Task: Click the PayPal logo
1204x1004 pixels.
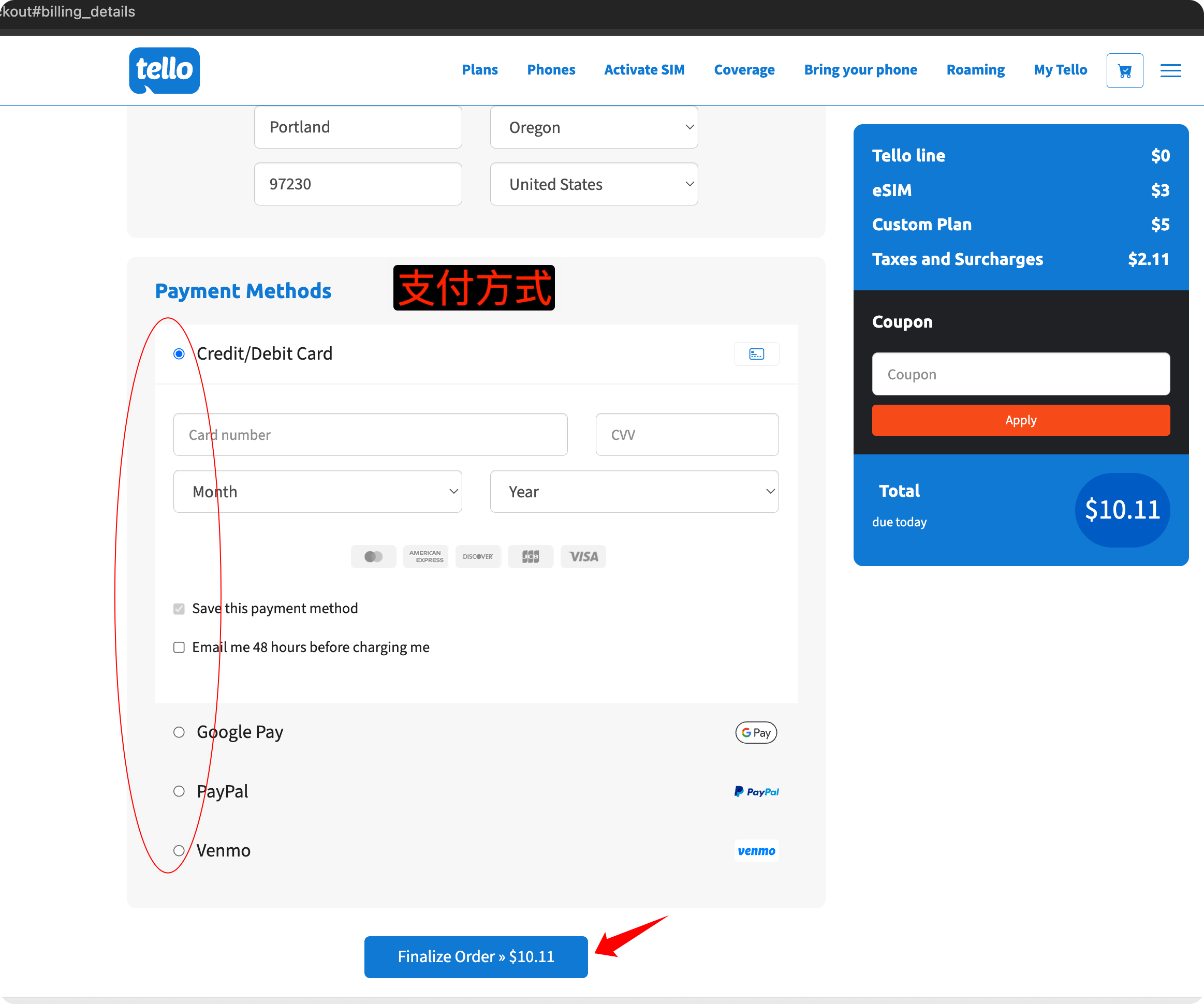Action: pos(756,791)
